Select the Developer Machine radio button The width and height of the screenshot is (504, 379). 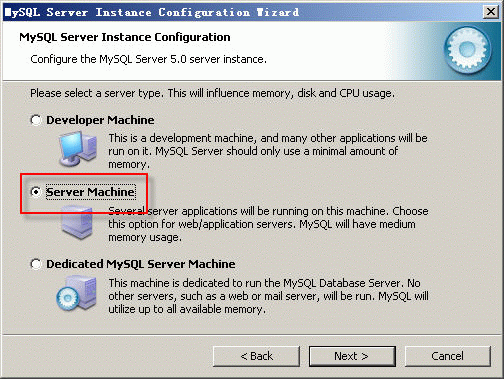coord(36,120)
